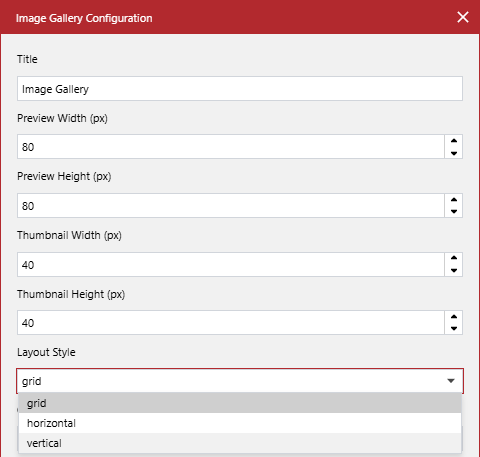Focus the Preview Width value field
This screenshot has width=480, height=457.
coord(231,147)
